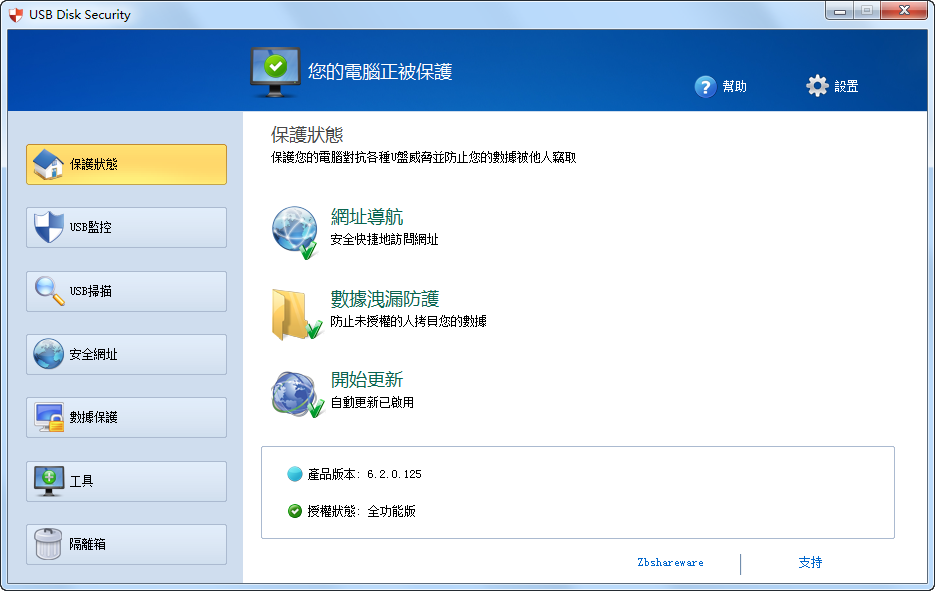Open the USB掃描 section
Viewport: 935px width, 591px height.
[x=126, y=291]
